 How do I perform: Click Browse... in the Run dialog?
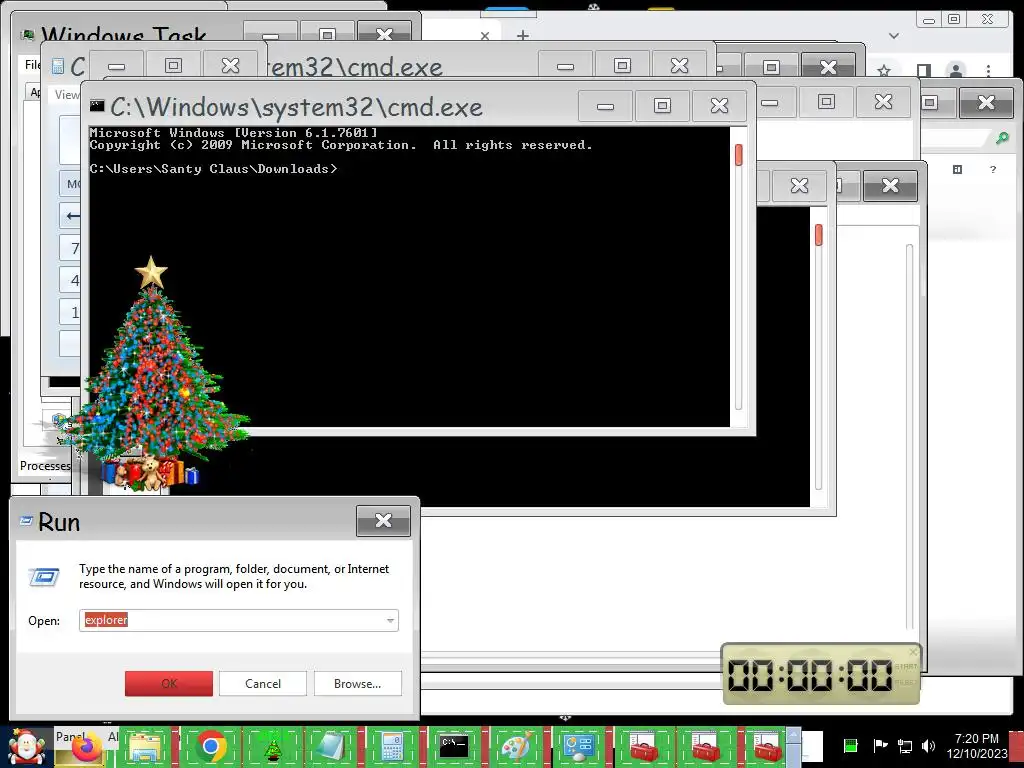[357, 683]
